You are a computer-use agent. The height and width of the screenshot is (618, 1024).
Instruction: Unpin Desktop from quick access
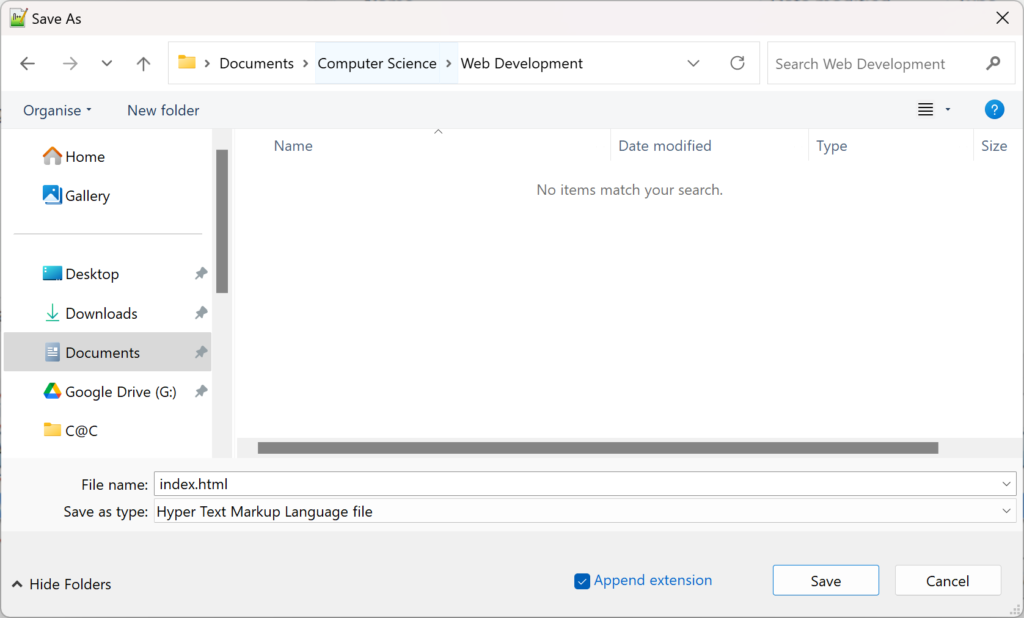point(201,274)
